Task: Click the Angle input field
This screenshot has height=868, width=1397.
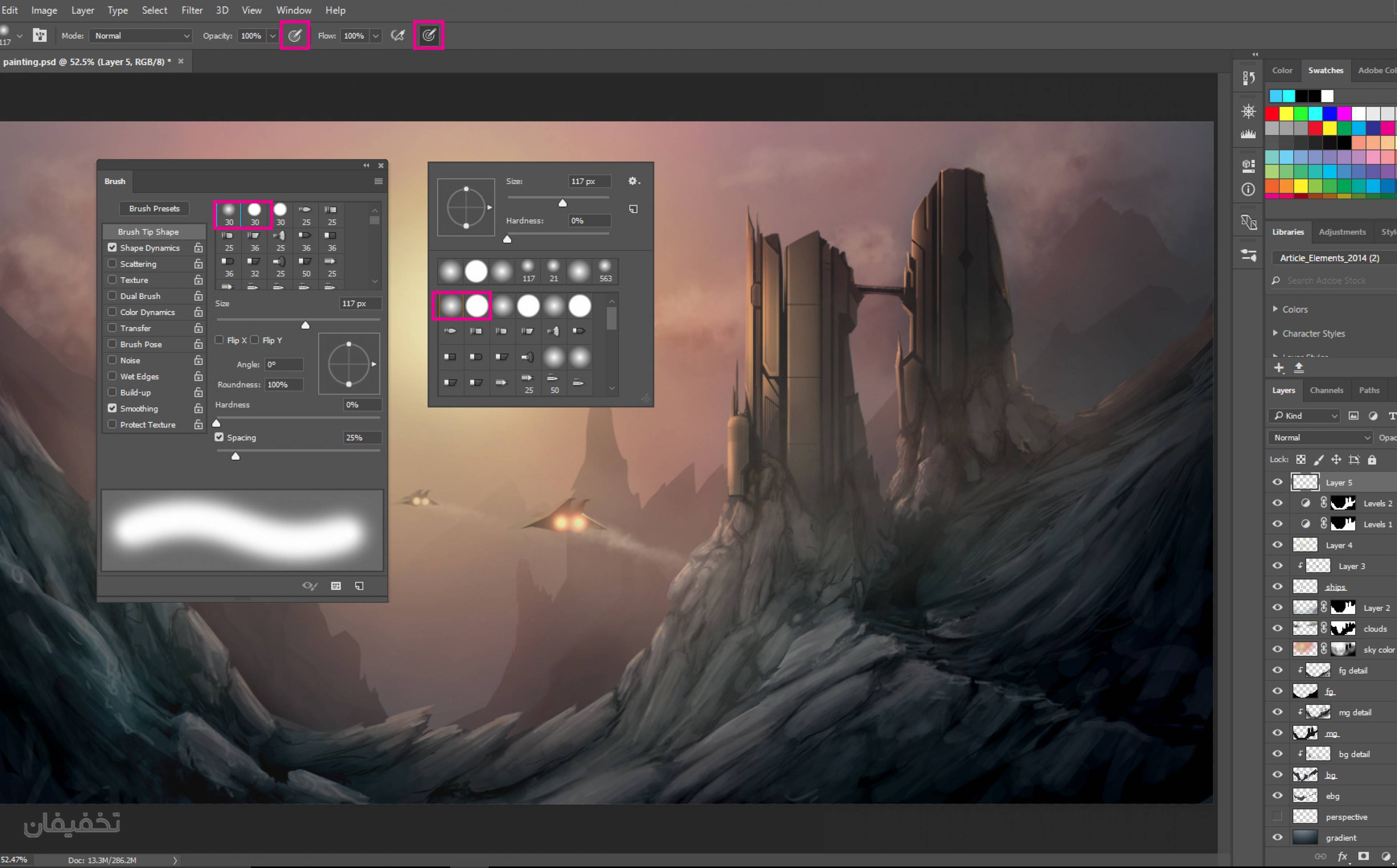Action: click(283, 365)
